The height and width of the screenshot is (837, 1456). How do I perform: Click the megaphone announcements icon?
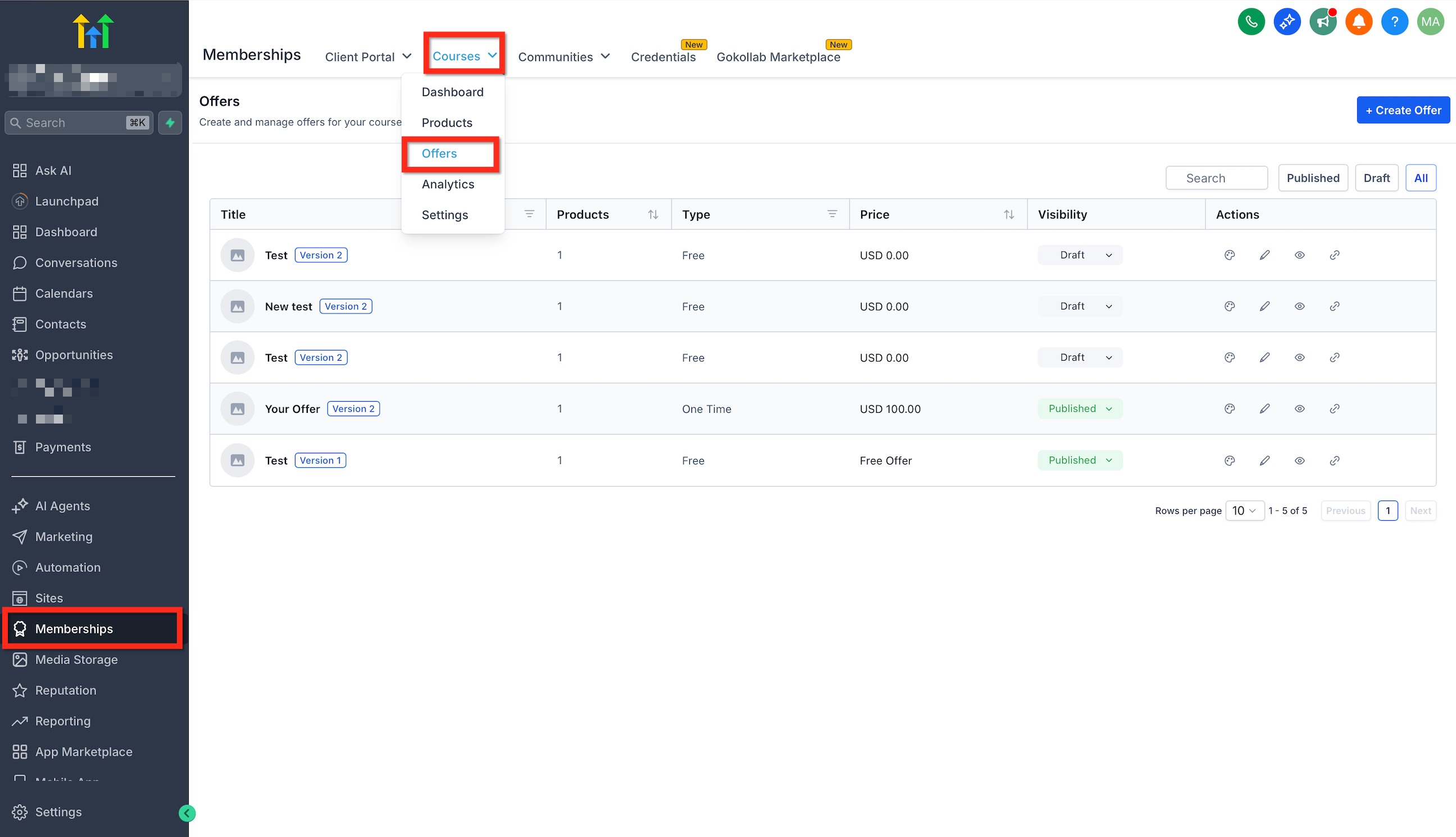click(1323, 22)
